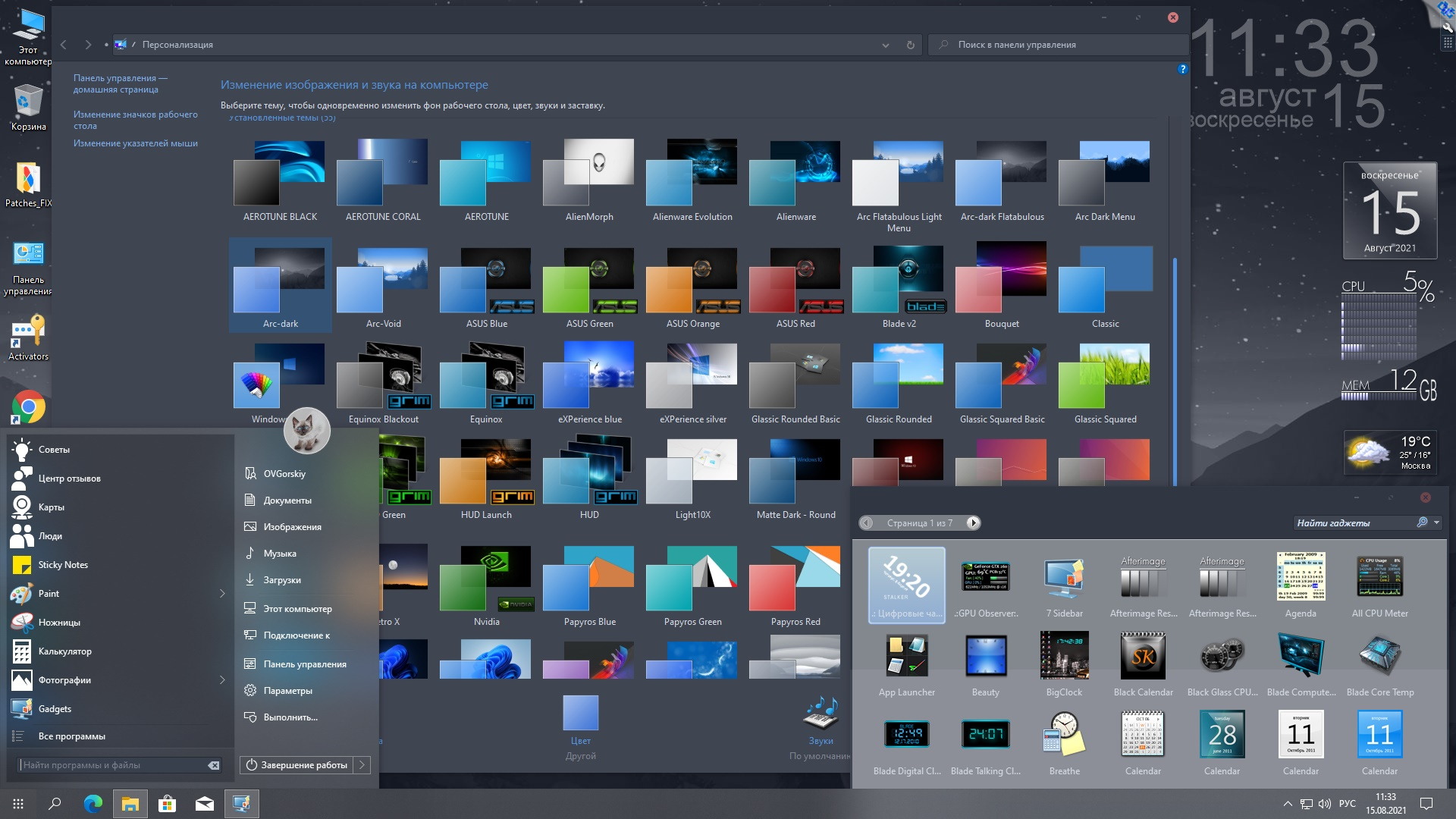Open Sticky Notes from the start menu
The width and height of the screenshot is (1456, 819).
point(63,565)
